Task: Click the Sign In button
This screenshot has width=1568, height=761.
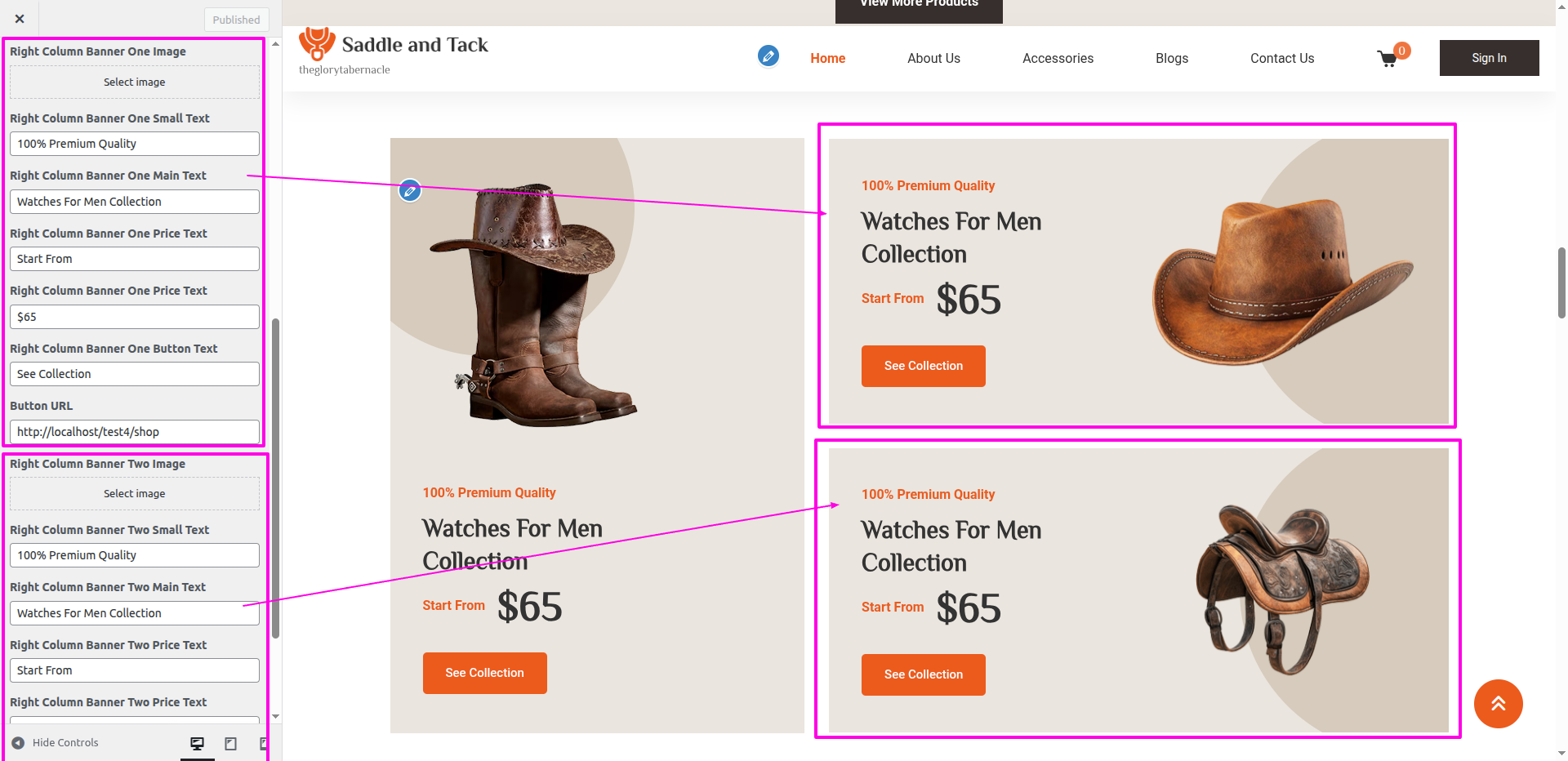Action: (x=1489, y=58)
